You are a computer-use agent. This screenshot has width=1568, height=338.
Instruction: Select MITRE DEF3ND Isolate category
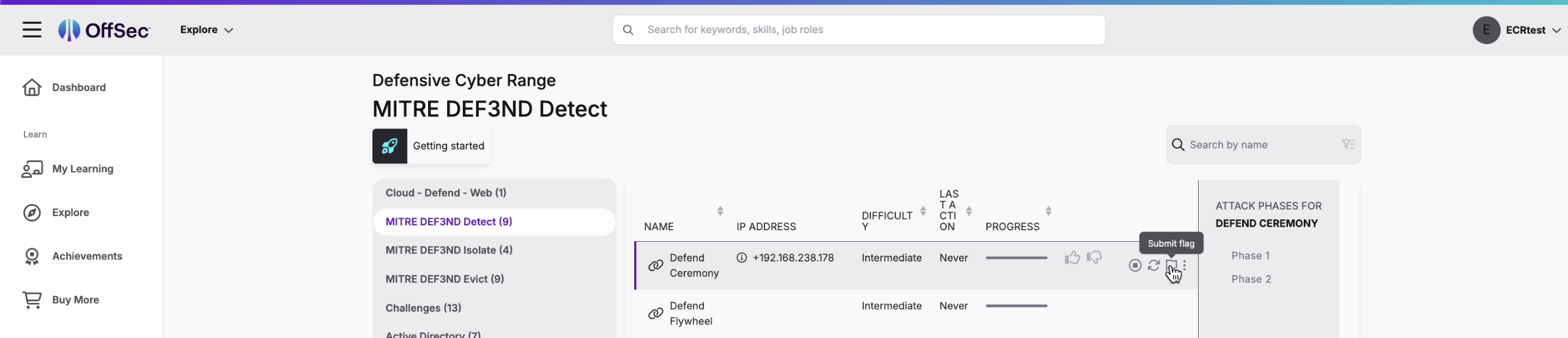(449, 250)
